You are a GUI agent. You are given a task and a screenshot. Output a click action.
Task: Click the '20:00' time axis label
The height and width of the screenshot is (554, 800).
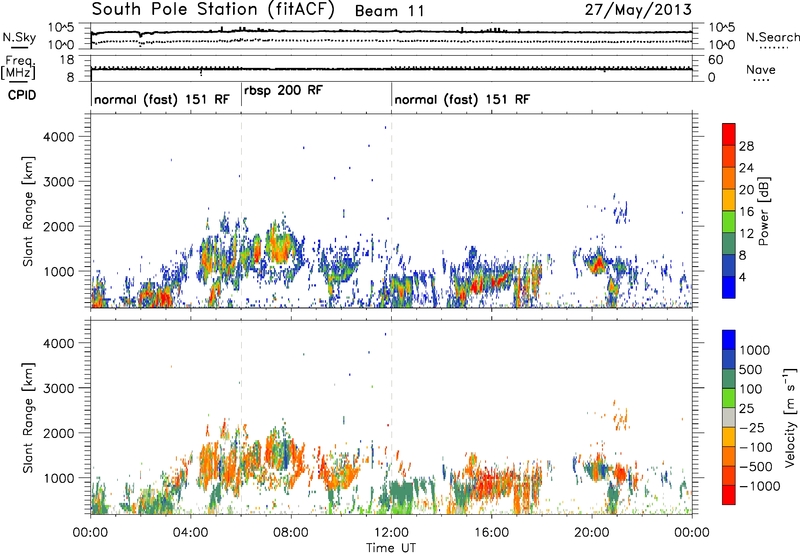592,533
